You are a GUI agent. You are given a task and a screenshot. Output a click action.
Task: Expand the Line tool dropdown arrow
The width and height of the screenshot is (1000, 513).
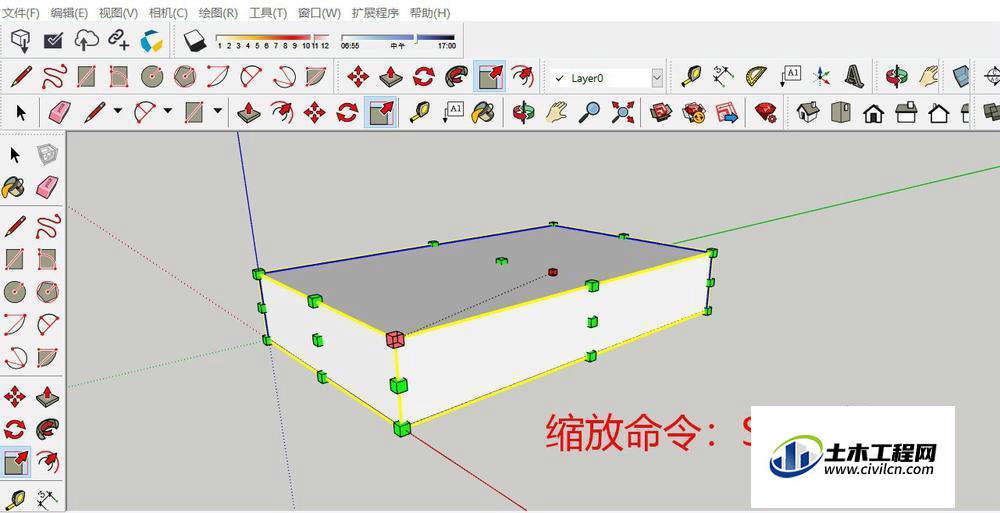(118, 111)
